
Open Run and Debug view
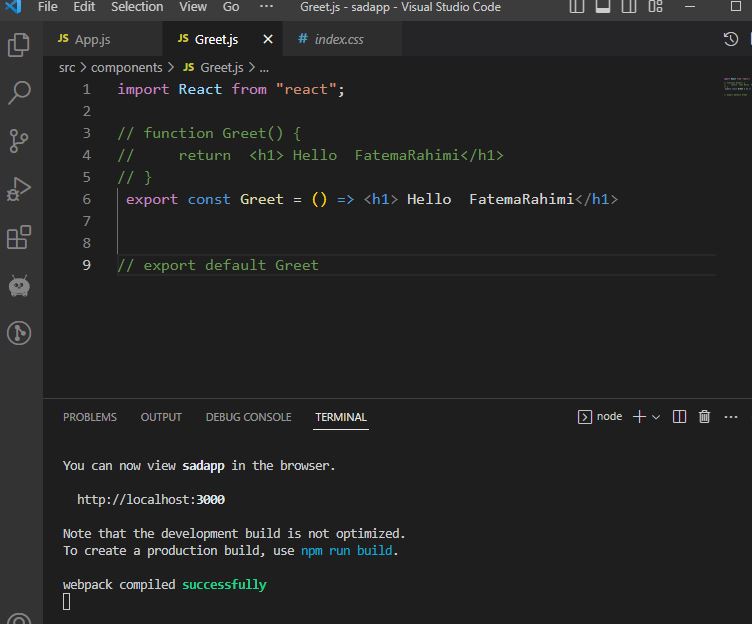19,189
